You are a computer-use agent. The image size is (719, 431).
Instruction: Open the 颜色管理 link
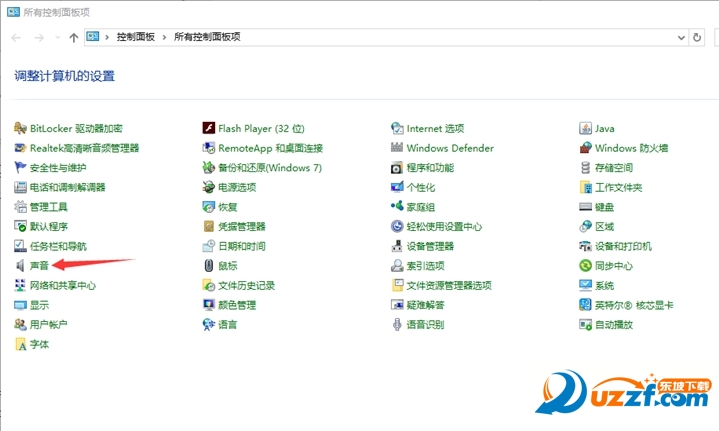point(237,305)
